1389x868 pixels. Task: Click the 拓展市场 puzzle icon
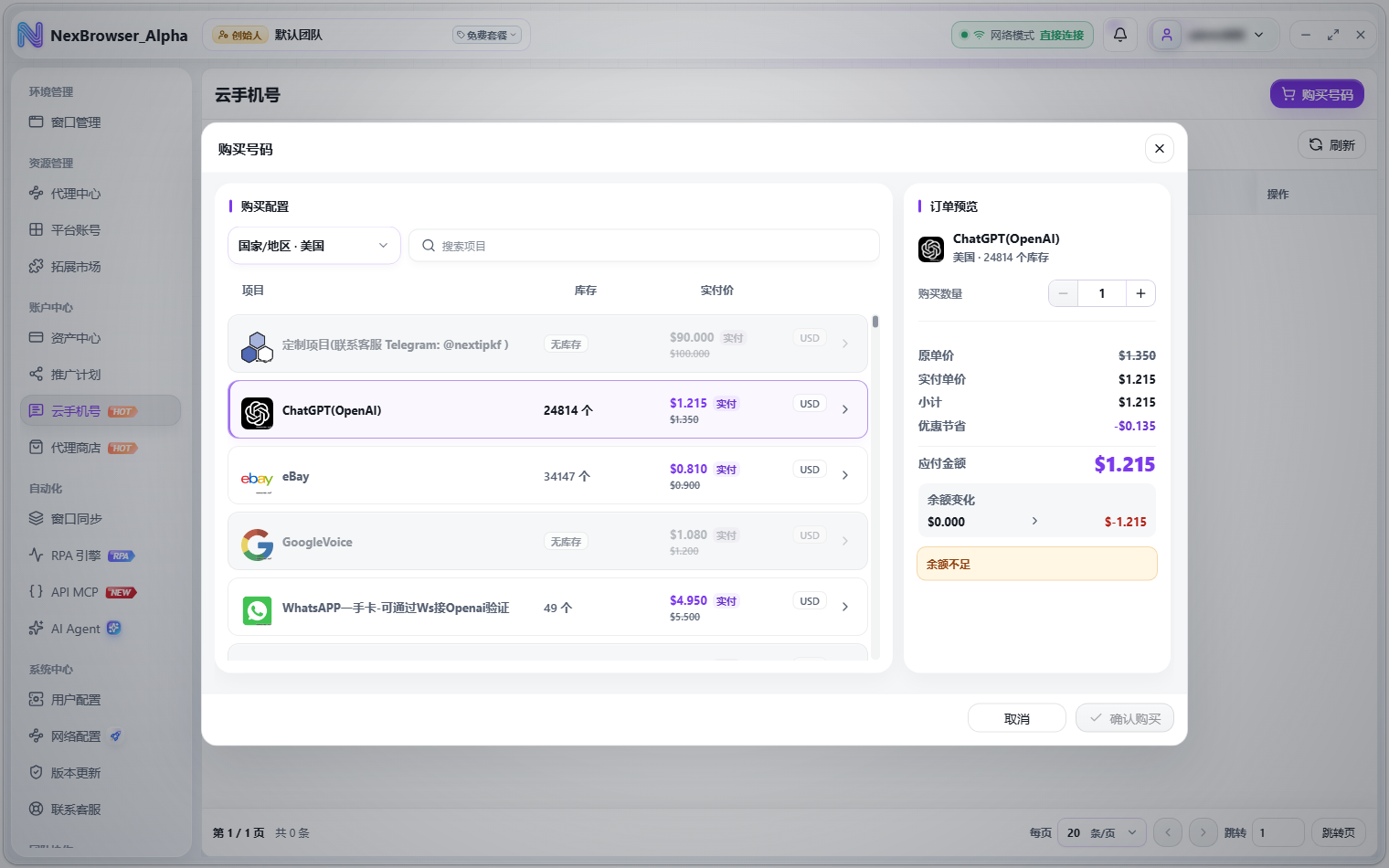[x=37, y=266]
